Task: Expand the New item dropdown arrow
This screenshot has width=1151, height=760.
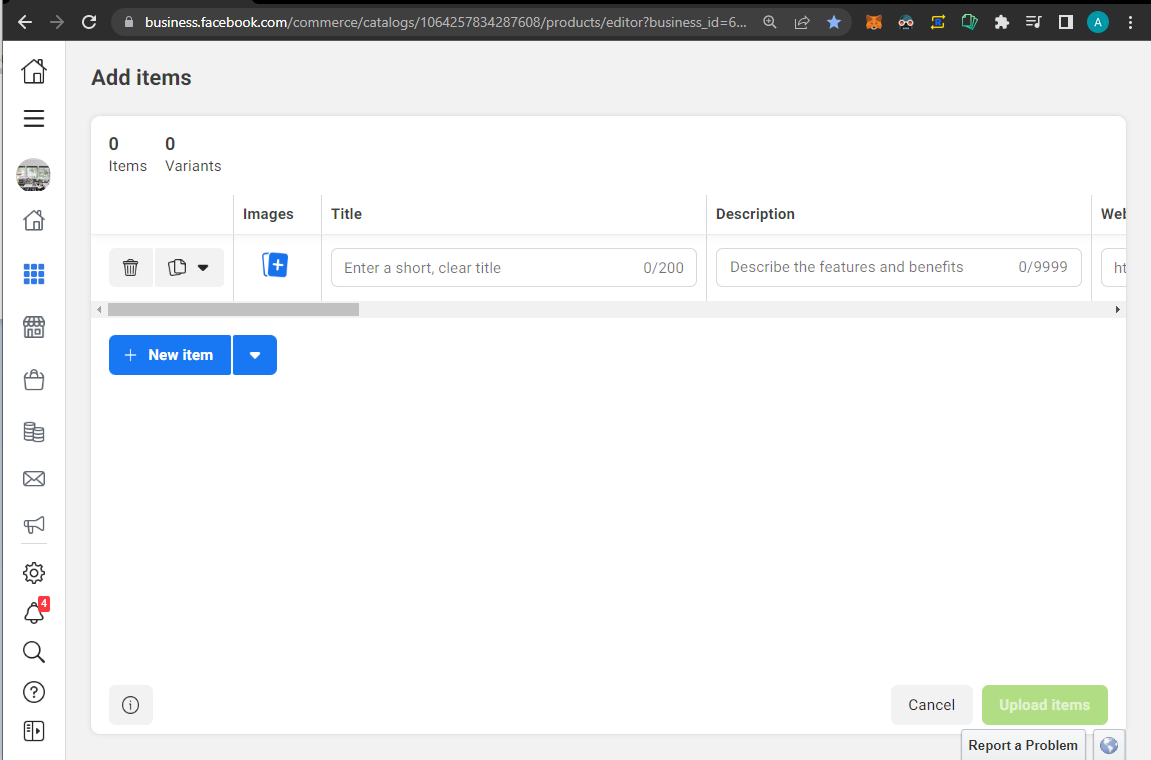Action: click(255, 355)
